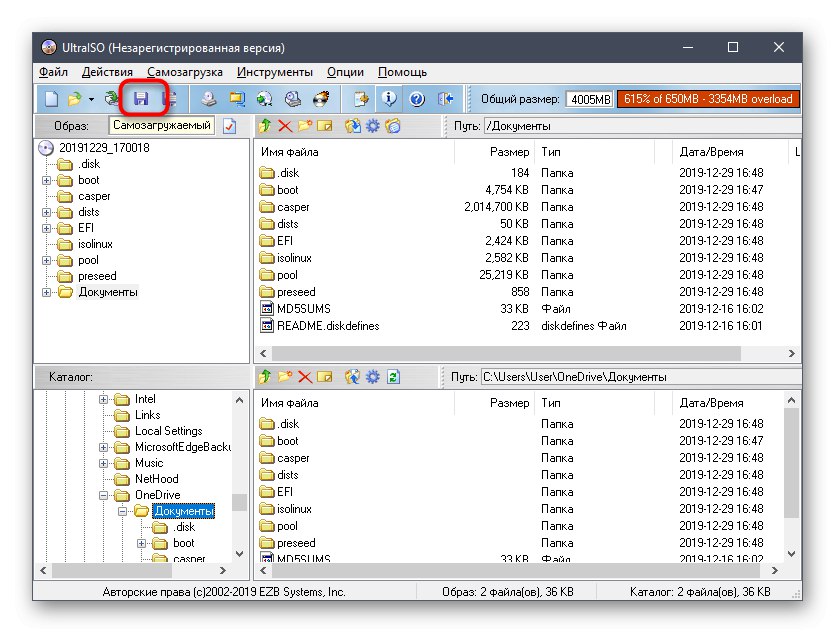Open the Действия menu
The image size is (835, 633).
(107, 72)
